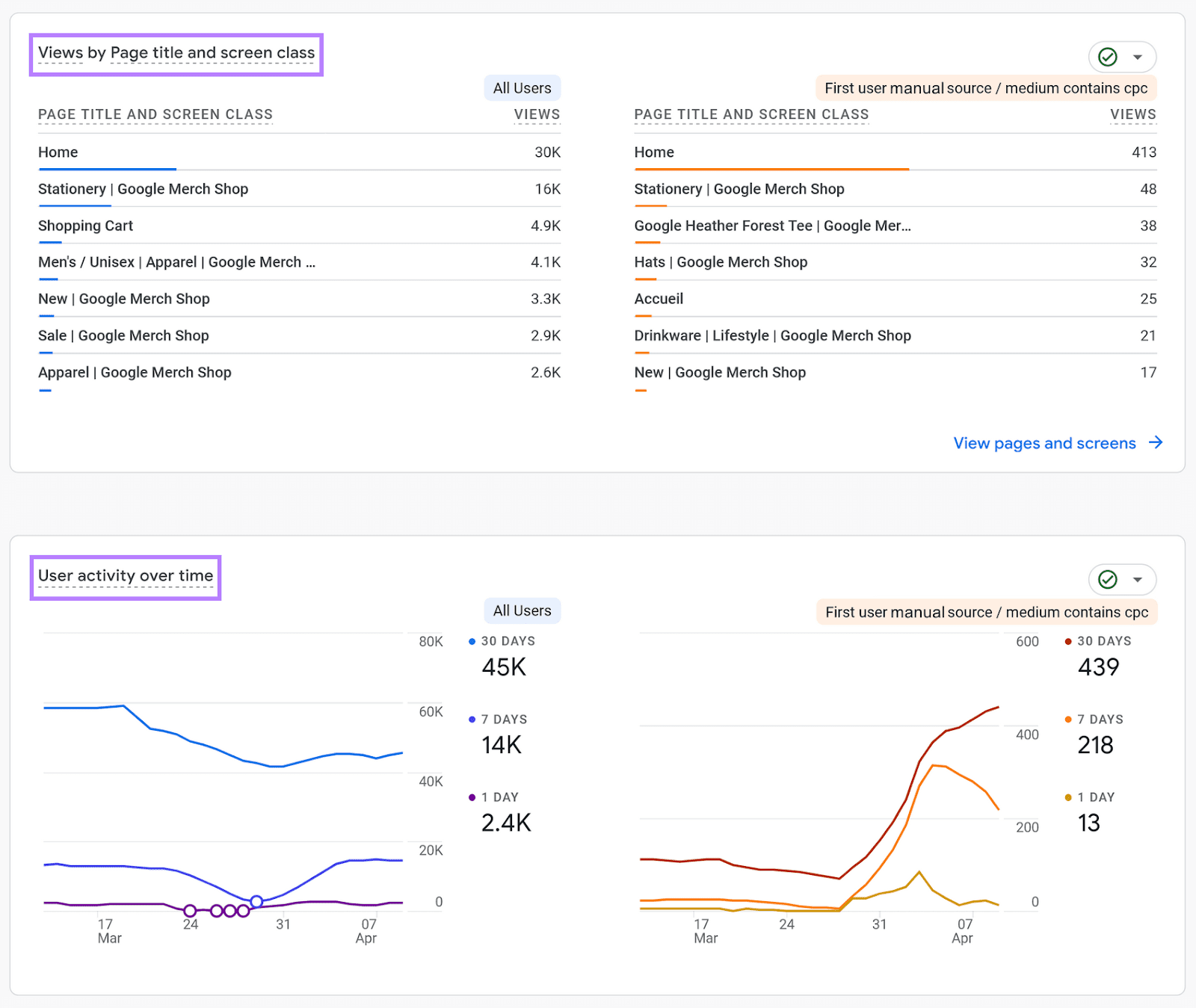Click User activity over time title
Viewport: 1196px width, 1008px height.
tap(126, 576)
